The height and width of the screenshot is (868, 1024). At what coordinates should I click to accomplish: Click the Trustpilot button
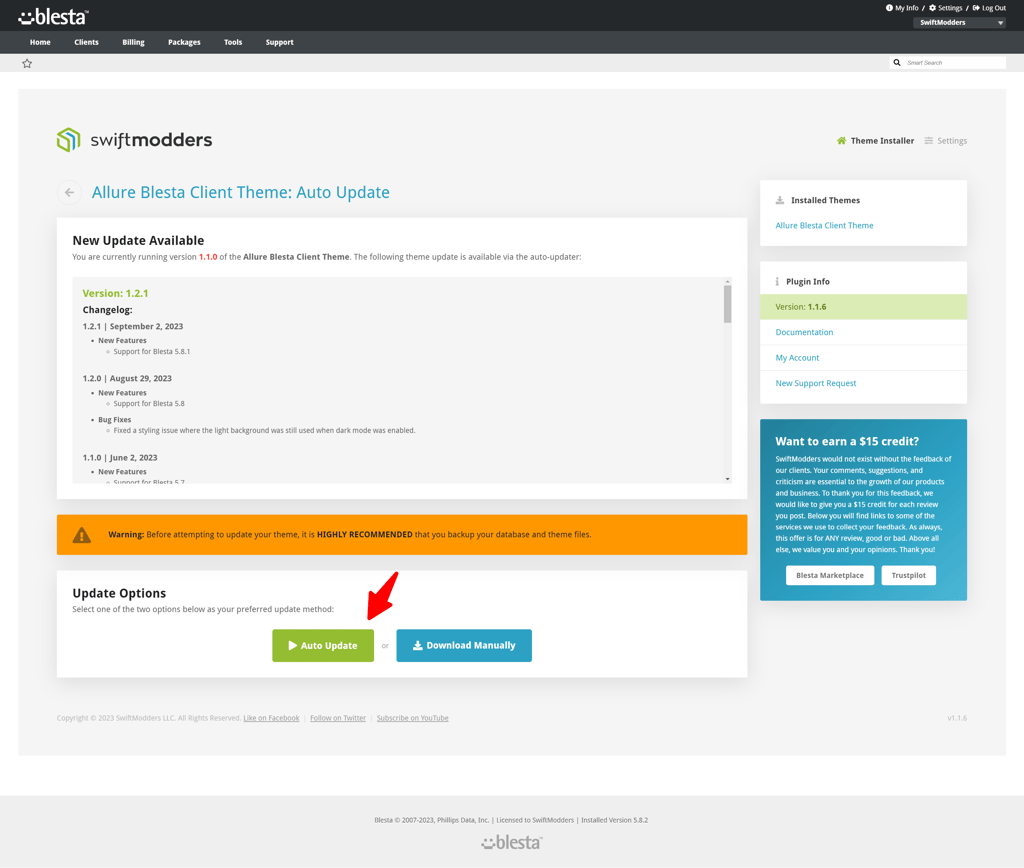click(x=908, y=575)
